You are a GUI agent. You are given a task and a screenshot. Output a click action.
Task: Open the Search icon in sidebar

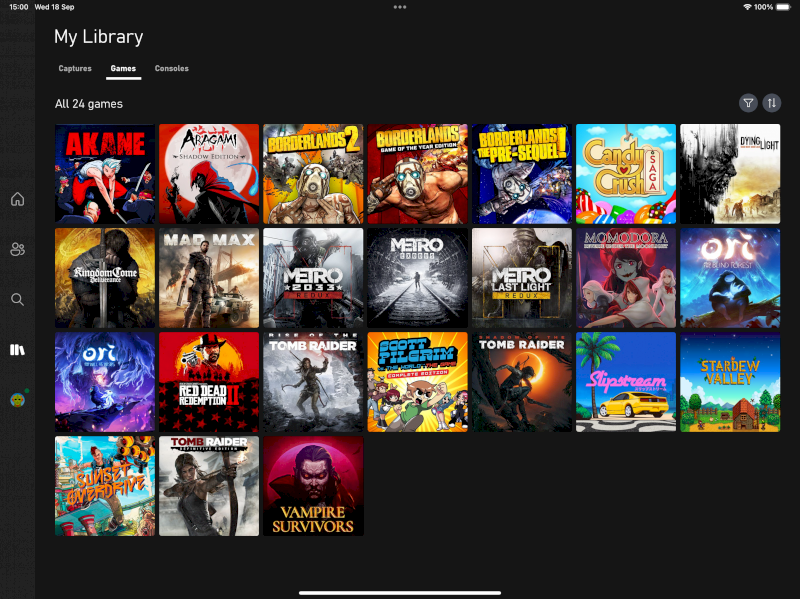tap(17, 300)
